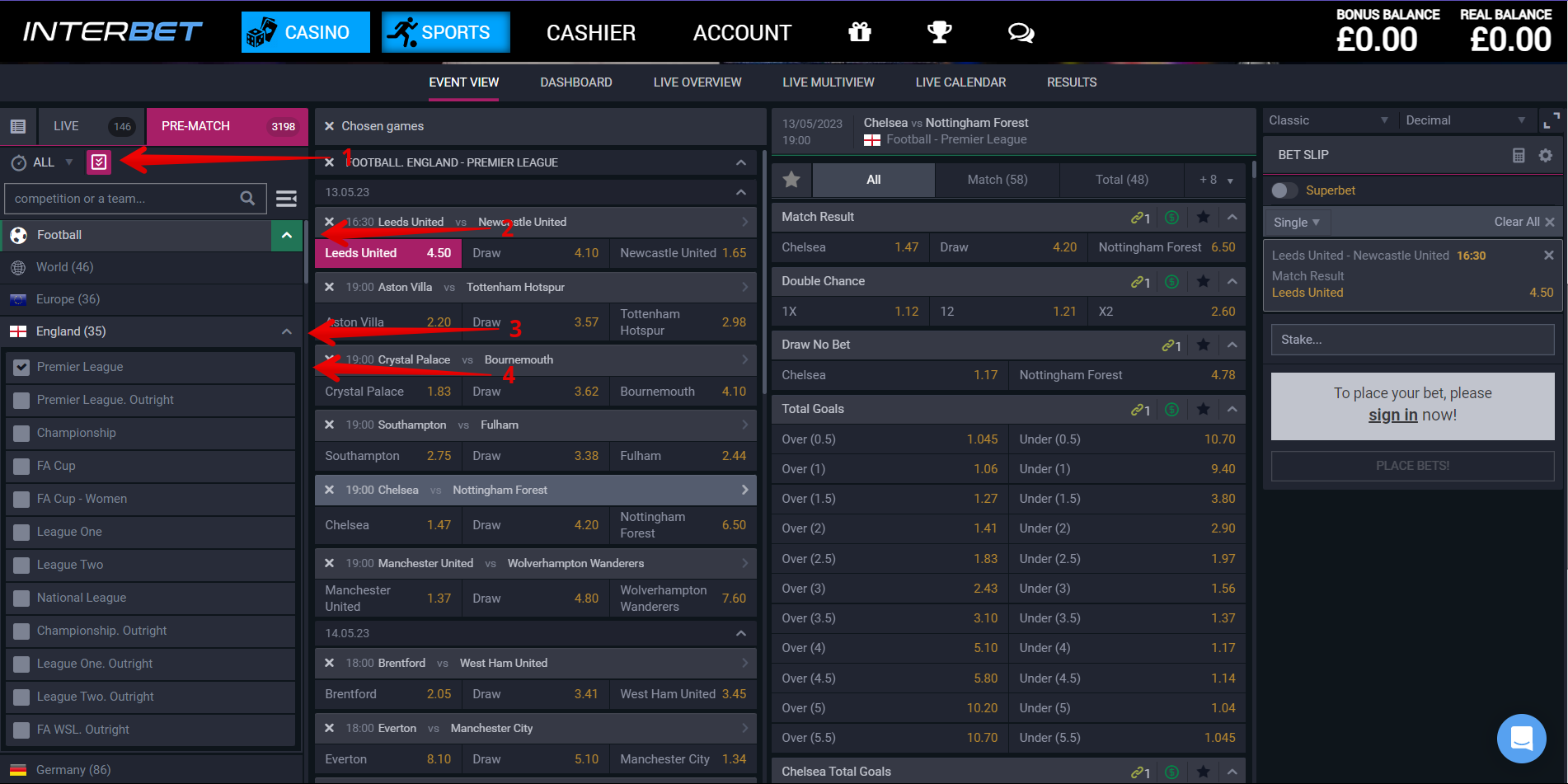Click the Stake input field
1568x784 pixels.
(x=1412, y=340)
